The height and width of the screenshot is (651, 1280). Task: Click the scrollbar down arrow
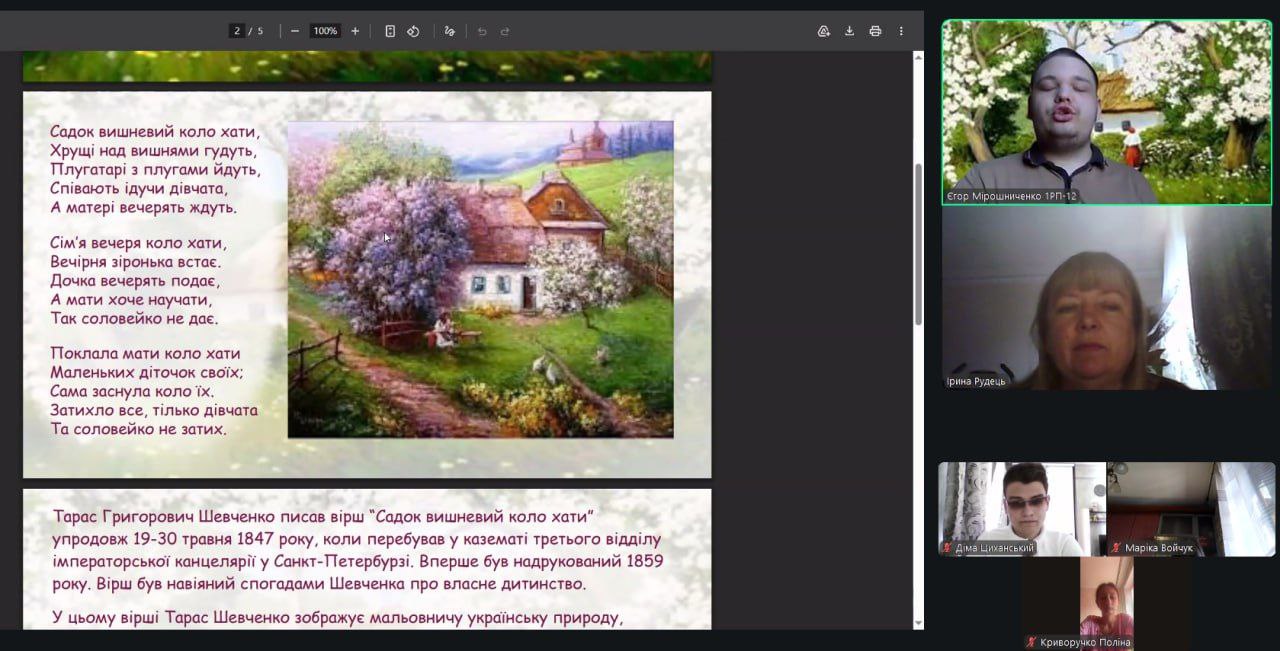click(918, 623)
